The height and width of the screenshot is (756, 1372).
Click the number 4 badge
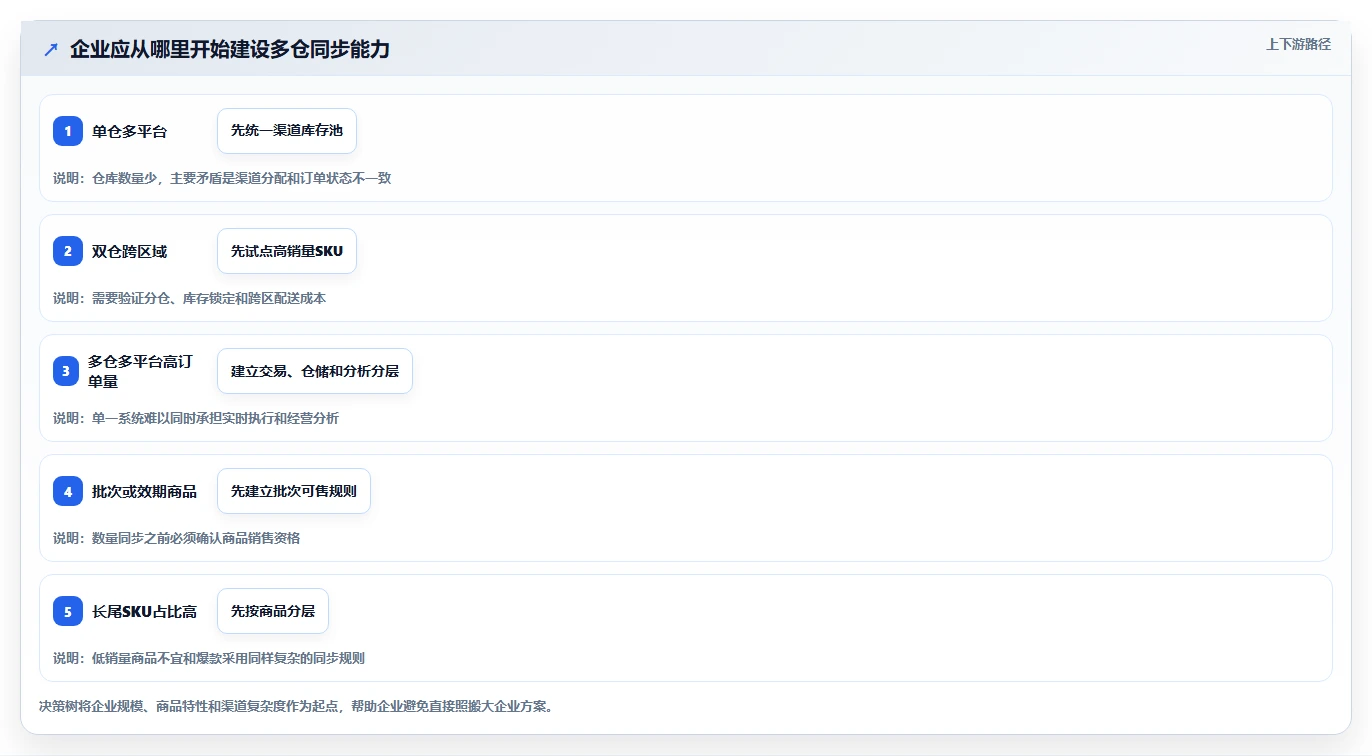68,491
